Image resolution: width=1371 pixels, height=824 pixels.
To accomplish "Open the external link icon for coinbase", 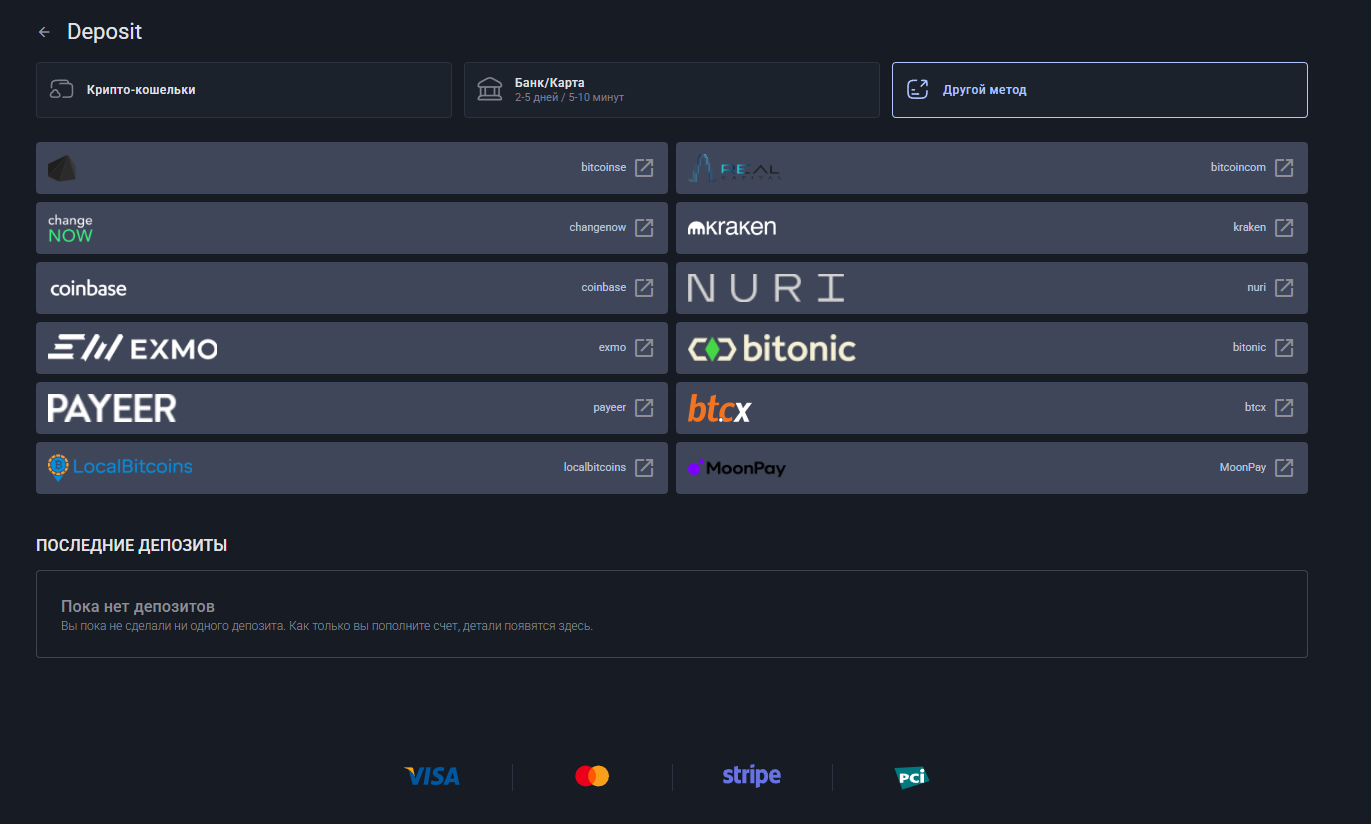I will [x=644, y=288].
